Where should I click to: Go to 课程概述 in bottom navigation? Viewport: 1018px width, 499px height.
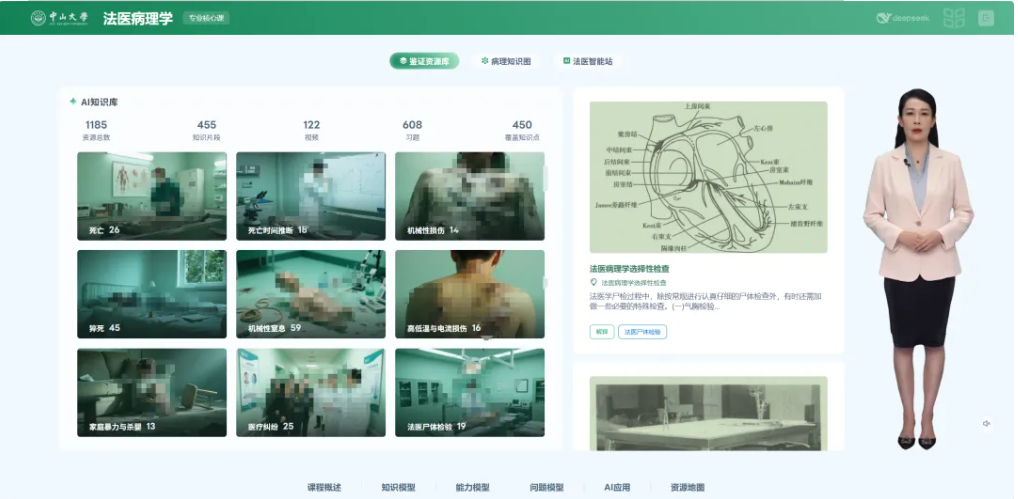(324, 488)
